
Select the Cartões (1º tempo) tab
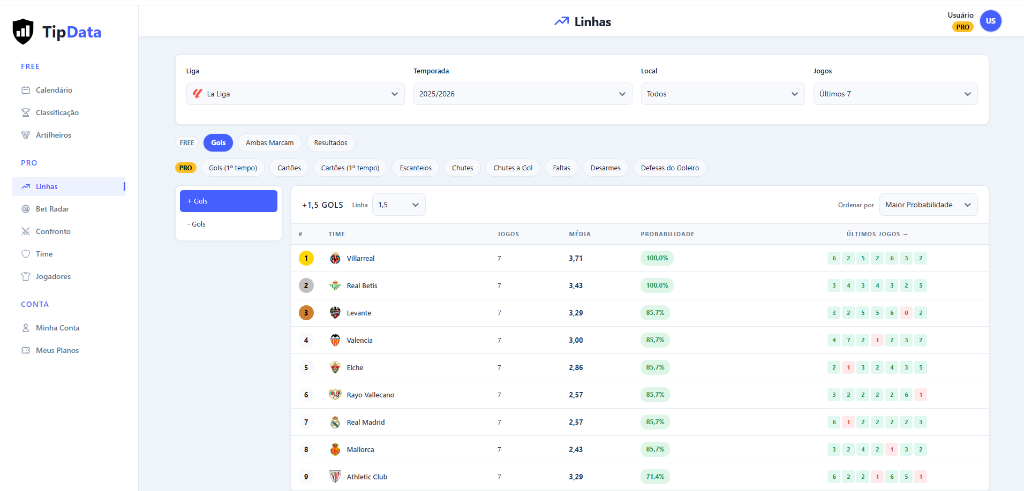(350, 168)
